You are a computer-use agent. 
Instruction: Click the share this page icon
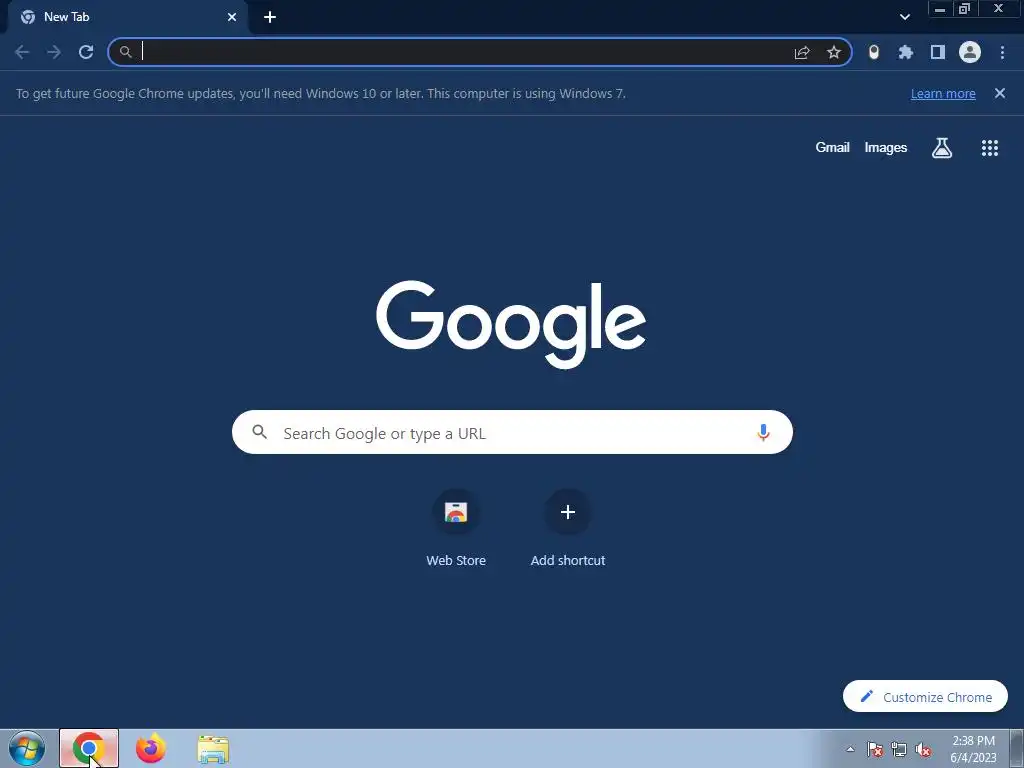(802, 52)
